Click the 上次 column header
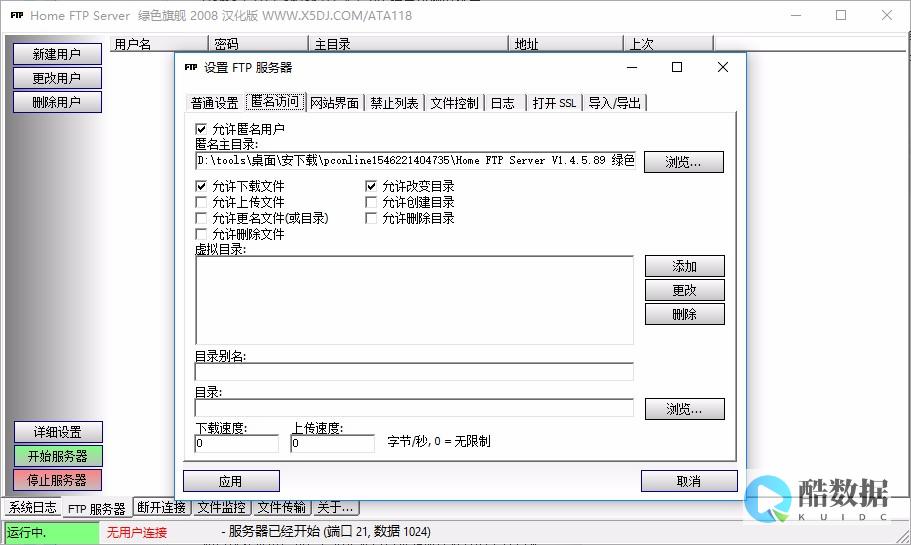Image resolution: width=911 pixels, height=545 pixels. 669,44
